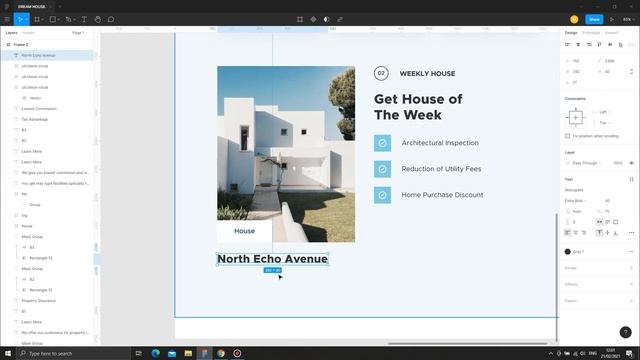Set text vertical align bottom toggle

(x=616, y=233)
